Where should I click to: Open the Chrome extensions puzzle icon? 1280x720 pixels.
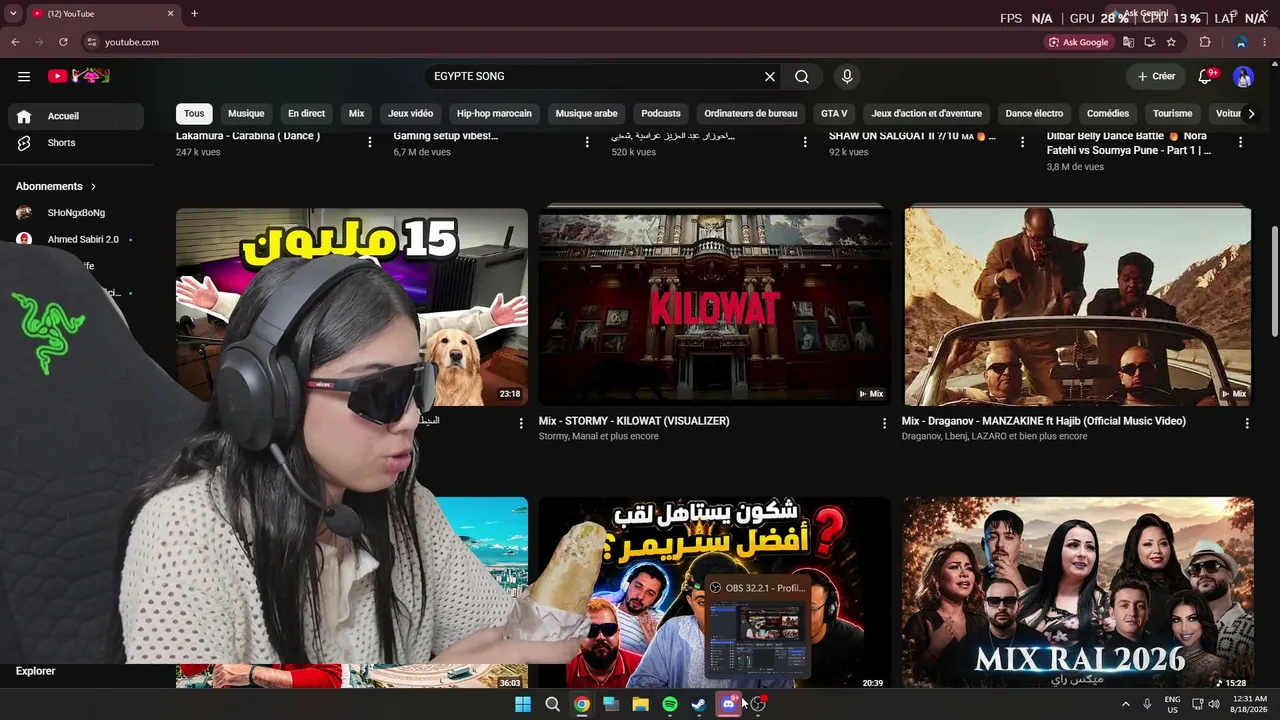tap(1205, 42)
